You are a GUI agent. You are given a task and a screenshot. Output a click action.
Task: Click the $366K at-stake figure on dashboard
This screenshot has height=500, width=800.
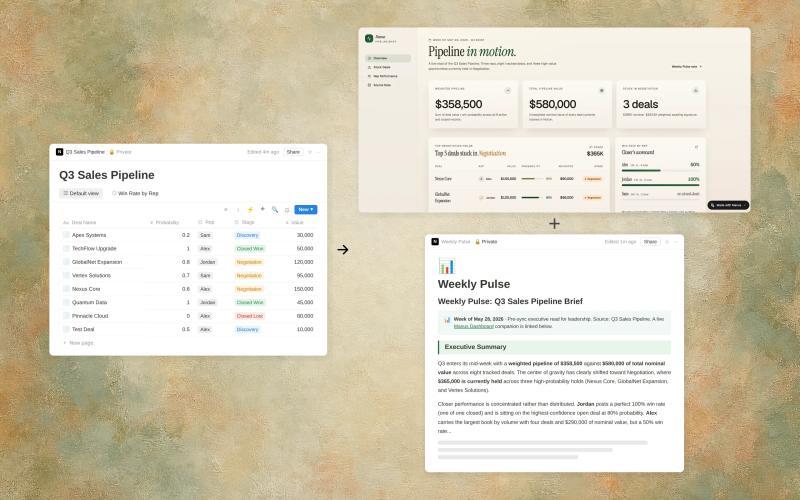(x=595, y=154)
